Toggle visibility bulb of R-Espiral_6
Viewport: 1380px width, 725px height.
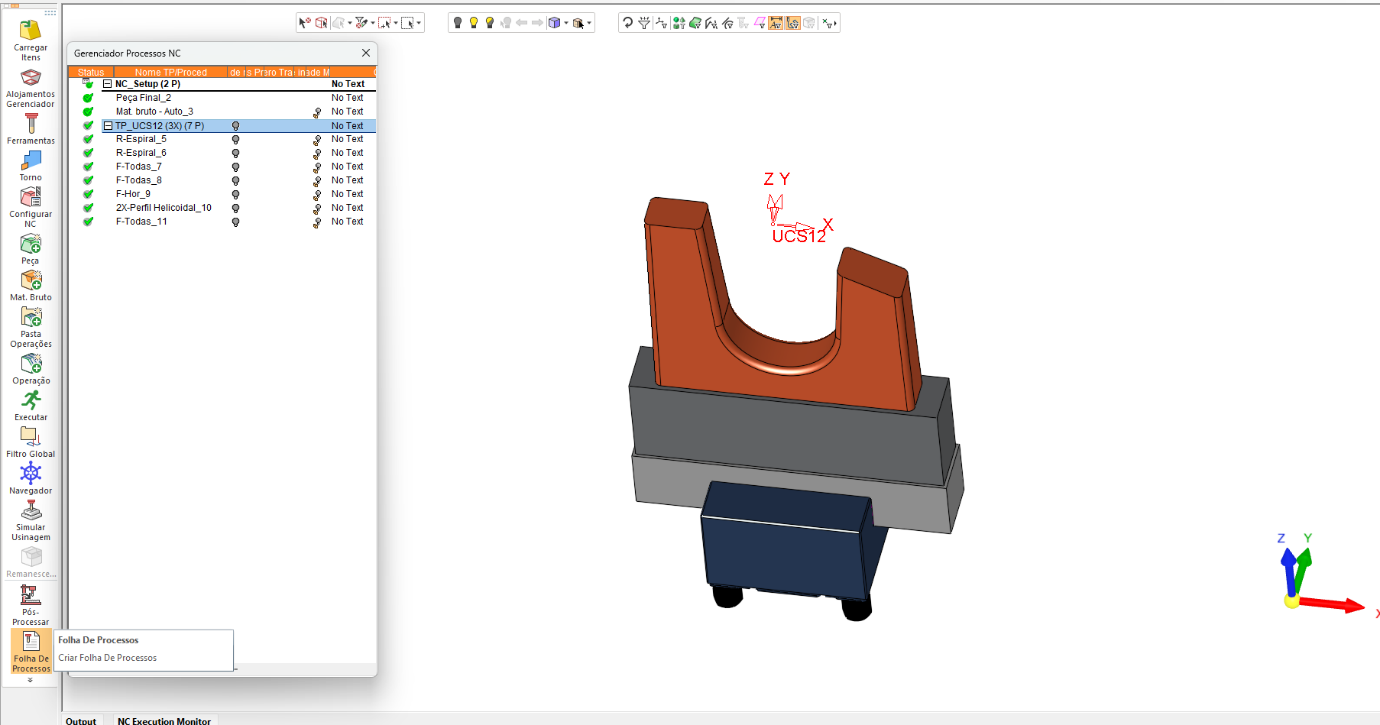click(235, 153)
